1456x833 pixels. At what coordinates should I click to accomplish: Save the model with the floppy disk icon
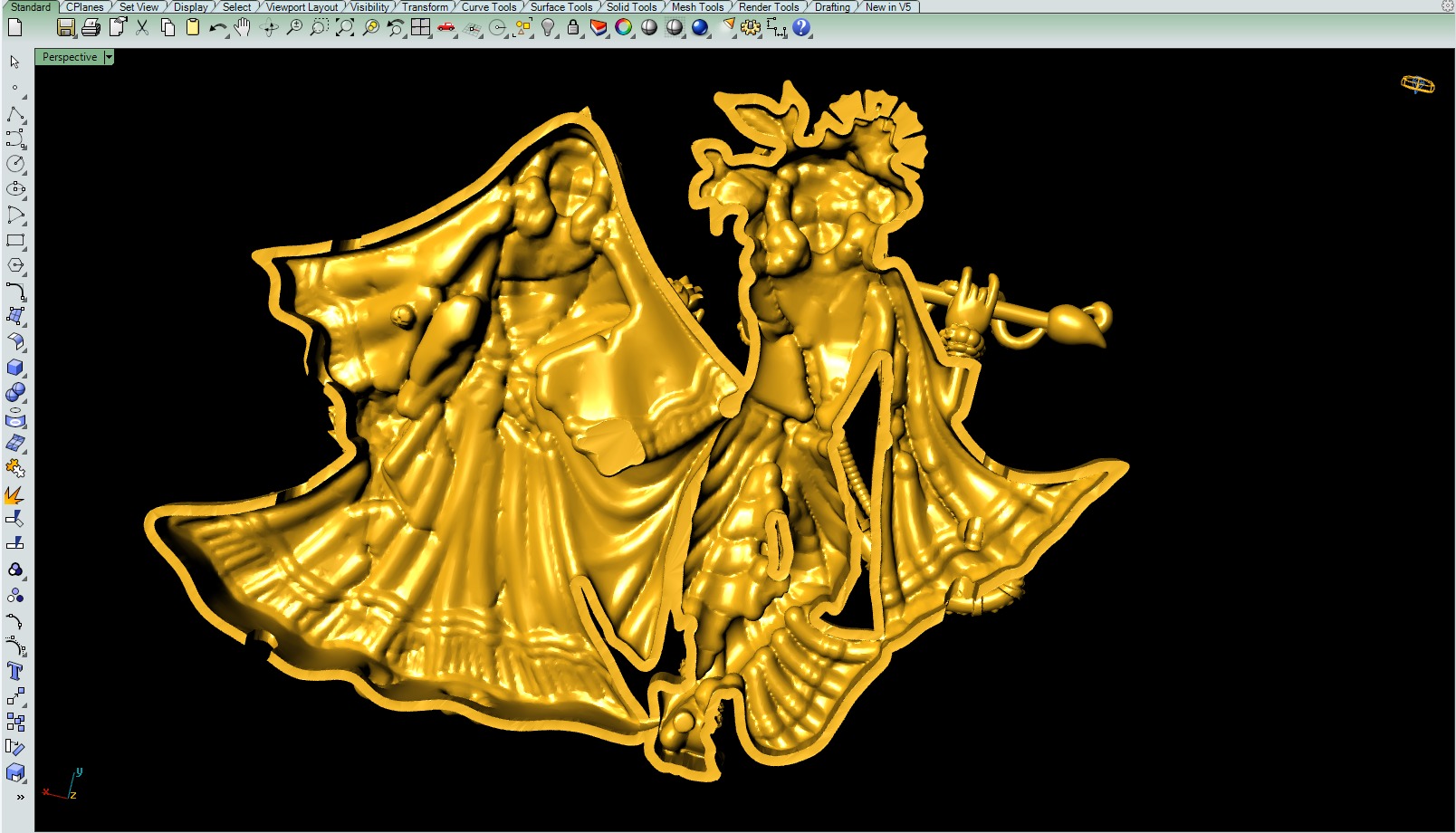tap(65, 27)
